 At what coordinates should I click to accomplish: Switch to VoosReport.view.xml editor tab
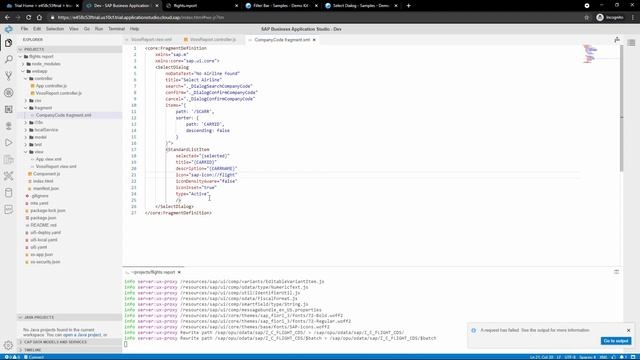pyautogui.click(x=151, y=40)
